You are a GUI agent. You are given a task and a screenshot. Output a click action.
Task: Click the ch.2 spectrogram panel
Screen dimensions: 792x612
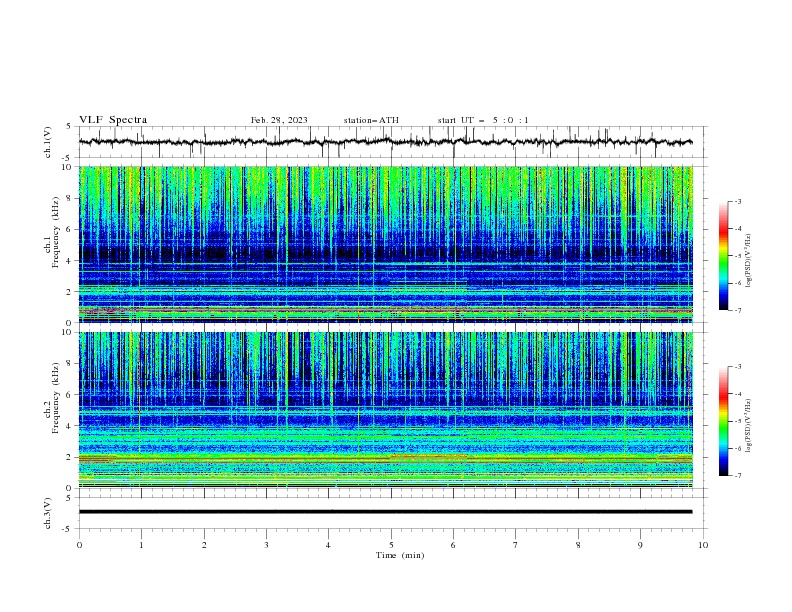click(386, 410)
